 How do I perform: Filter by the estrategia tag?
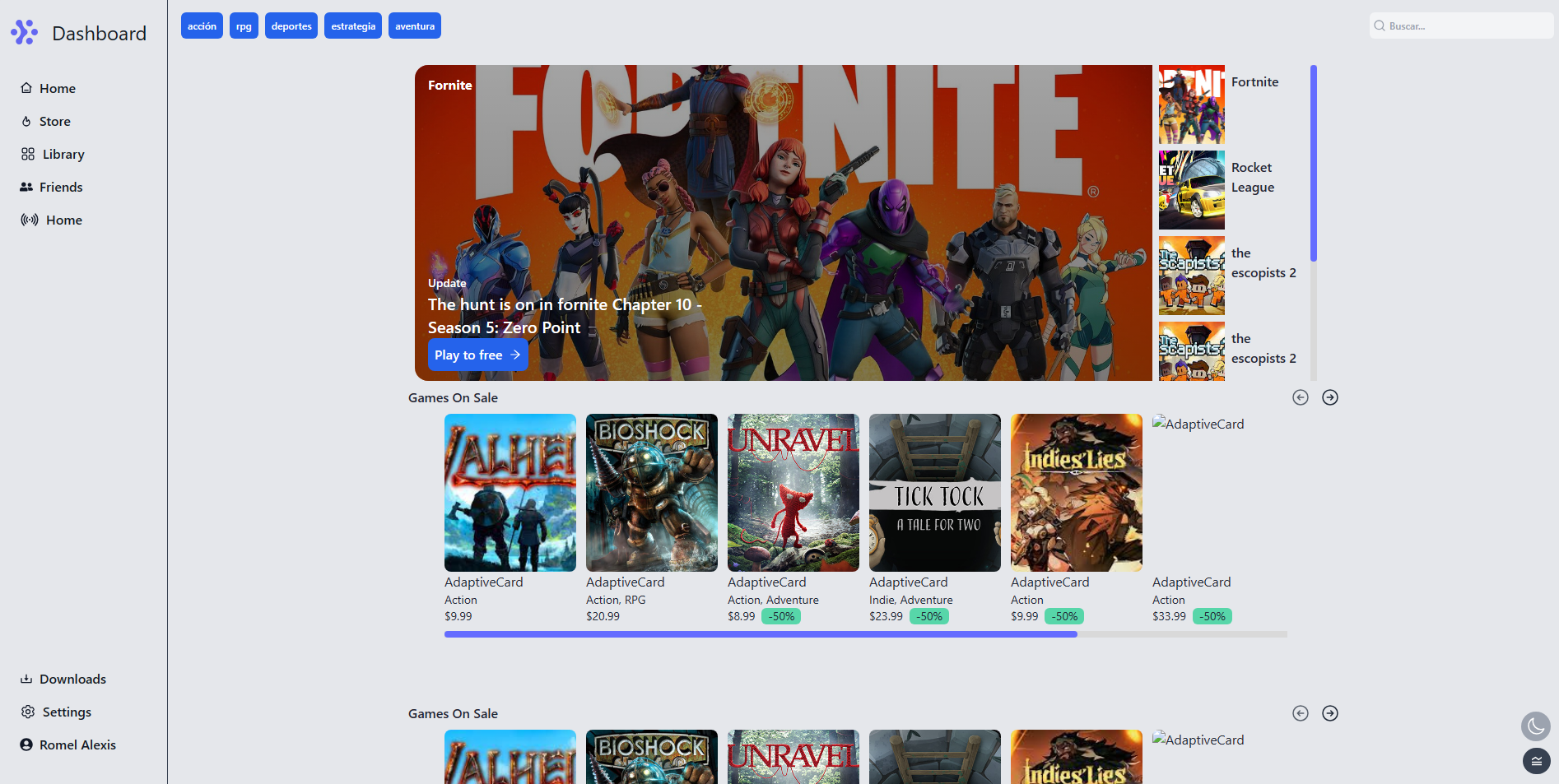[x=353, y=26]
